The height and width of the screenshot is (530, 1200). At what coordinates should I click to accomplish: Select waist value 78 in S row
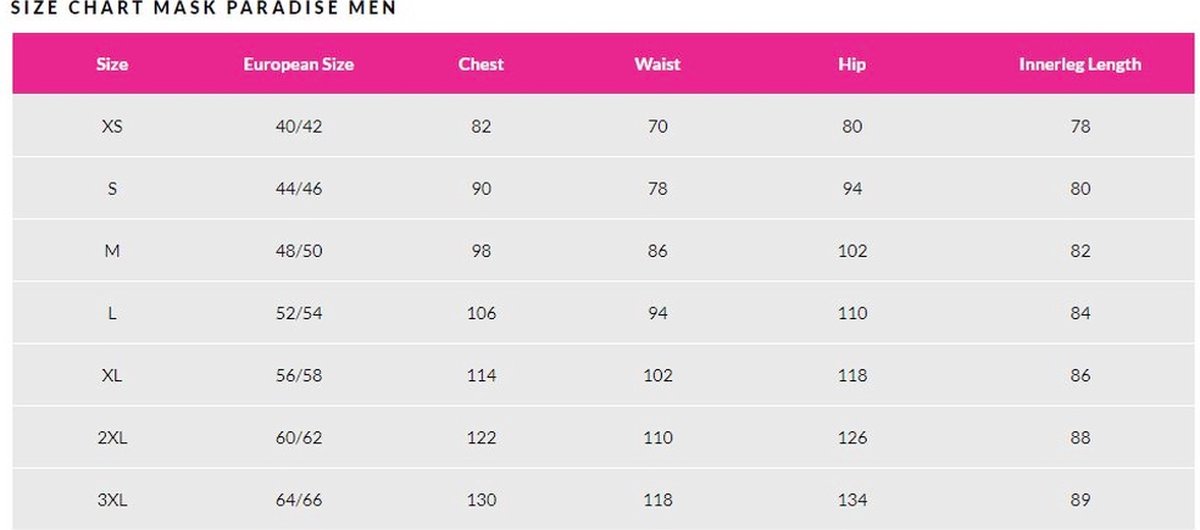pyautogui.click(x=657, y=189)
